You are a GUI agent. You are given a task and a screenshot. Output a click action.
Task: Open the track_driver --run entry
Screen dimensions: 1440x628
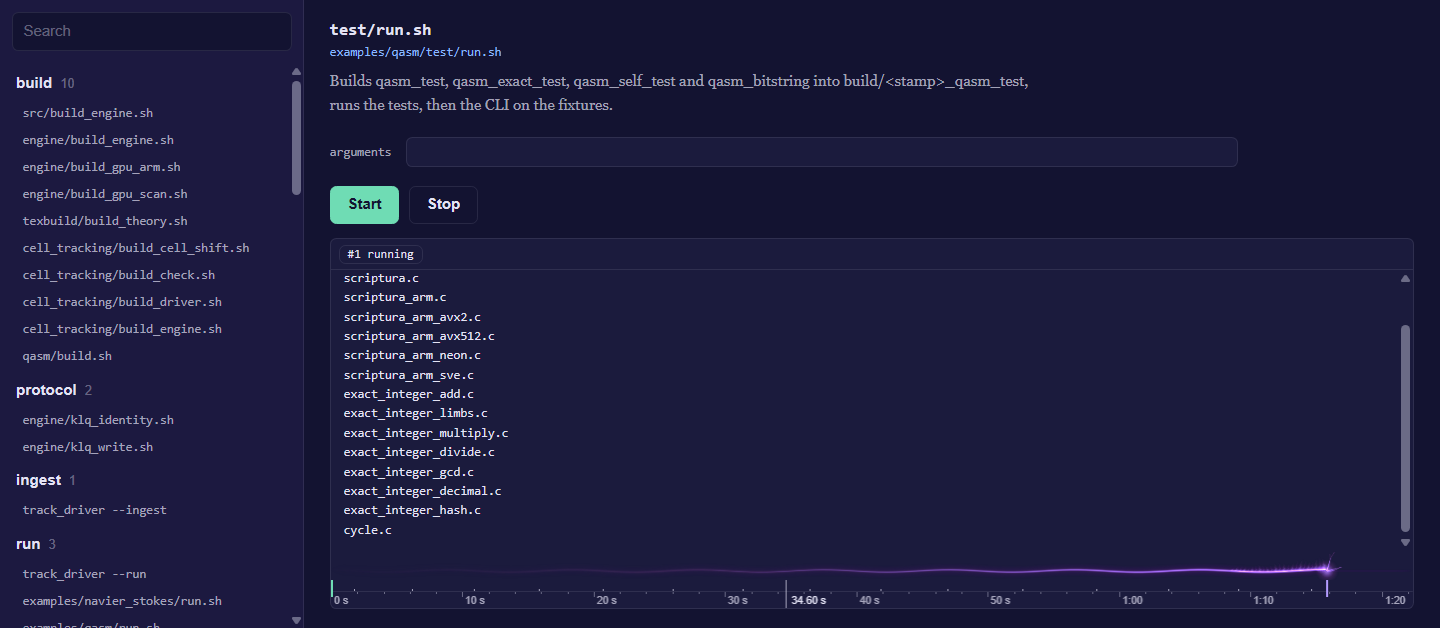coord(84,574)
